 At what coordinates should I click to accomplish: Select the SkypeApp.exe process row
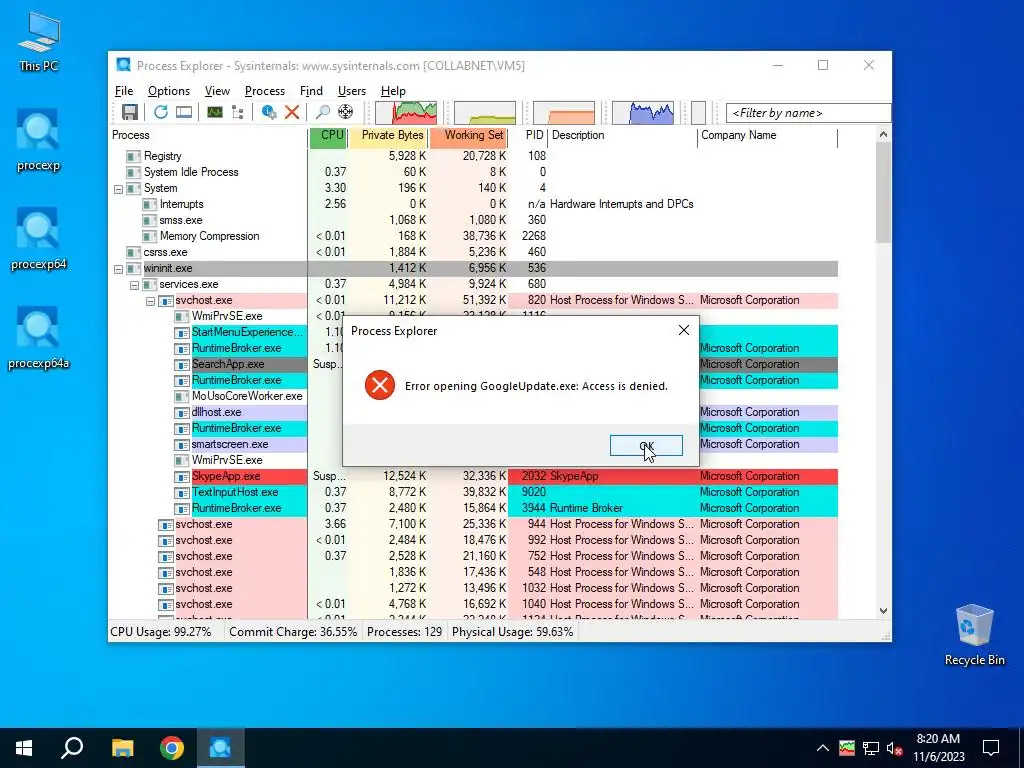(x=474, y=476)
